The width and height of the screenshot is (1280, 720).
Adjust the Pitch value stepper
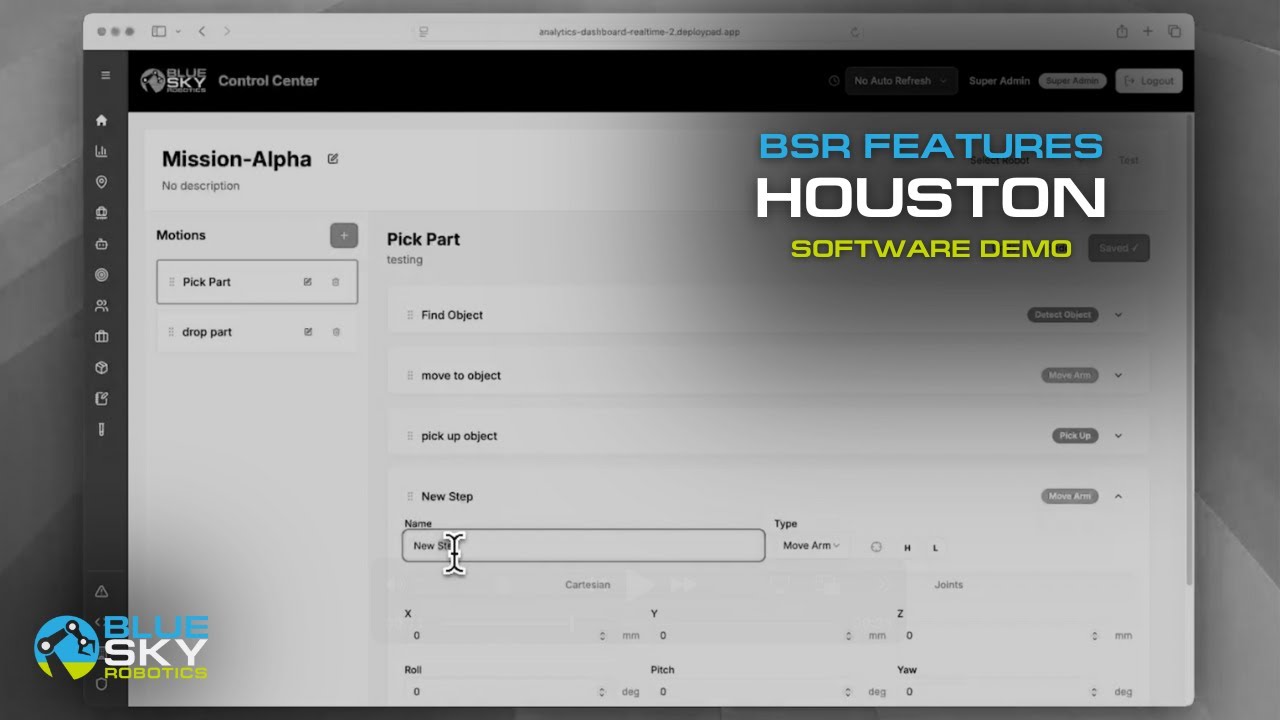click(848, 692)
